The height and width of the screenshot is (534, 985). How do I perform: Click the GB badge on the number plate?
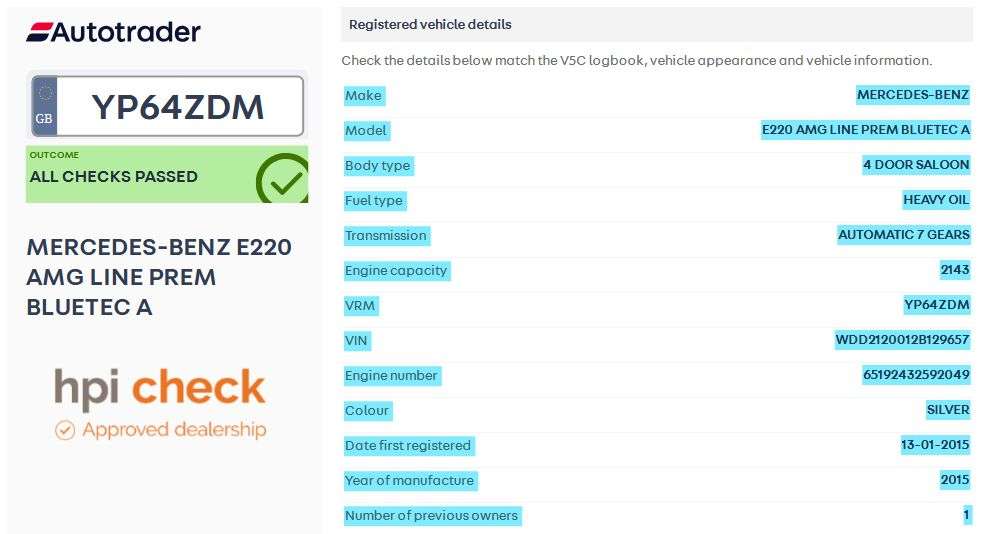(44, 107)
